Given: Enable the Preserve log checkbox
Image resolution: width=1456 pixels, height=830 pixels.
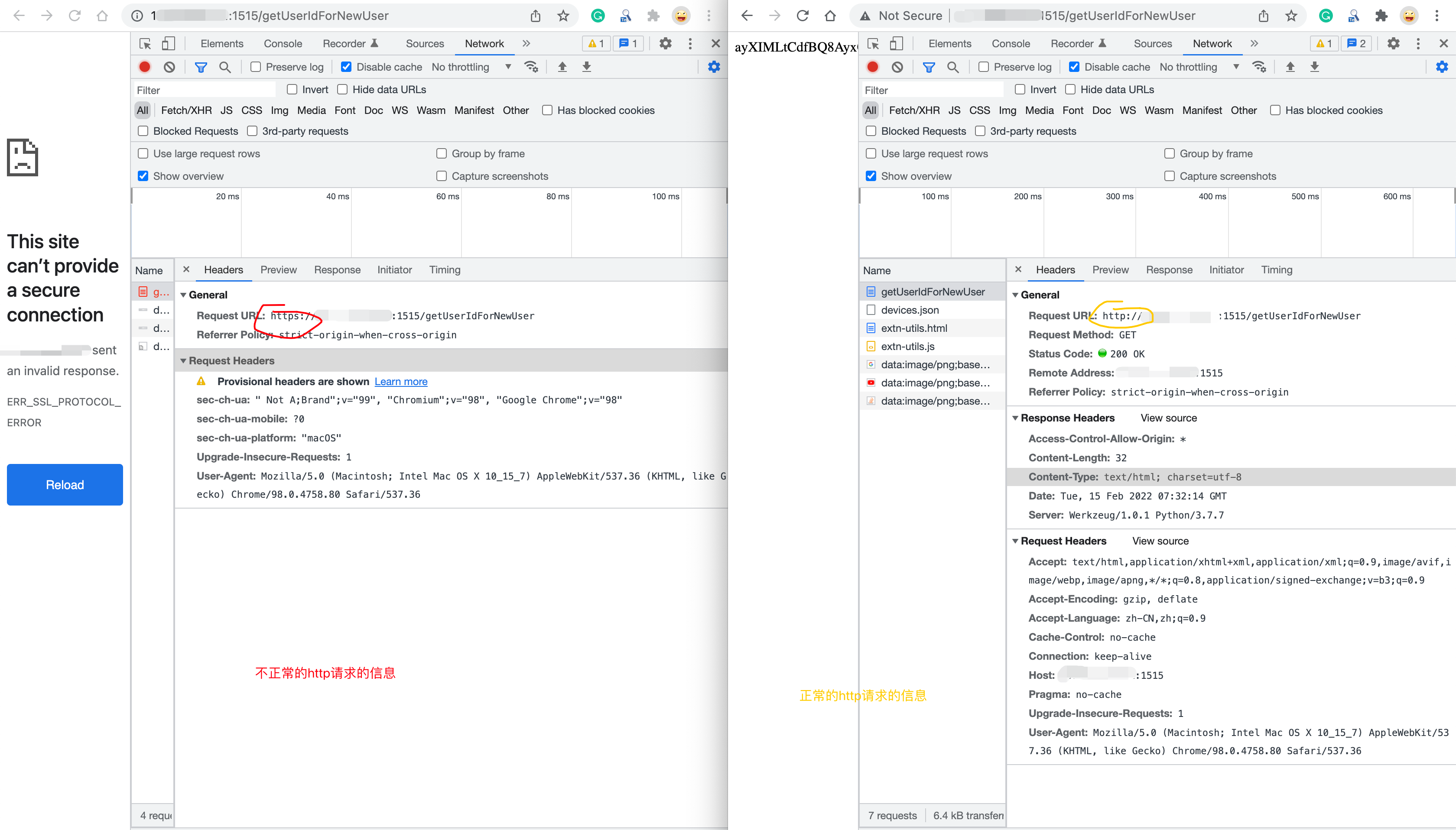Looking at the screenshot, I should [x=255, y=67].
